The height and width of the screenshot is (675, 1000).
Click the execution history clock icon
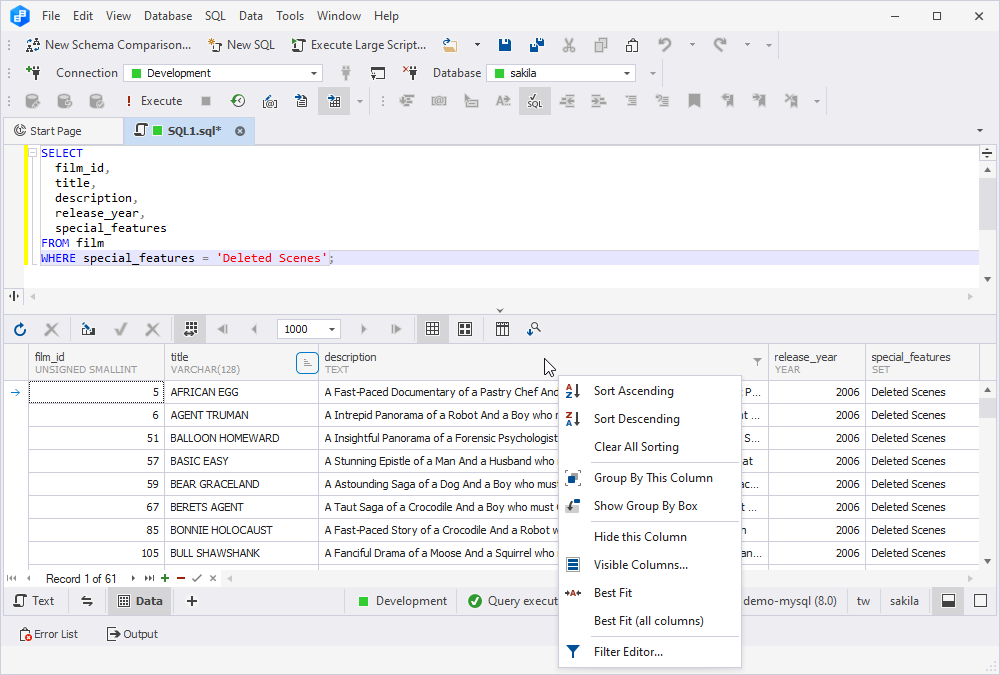(238, 101)
